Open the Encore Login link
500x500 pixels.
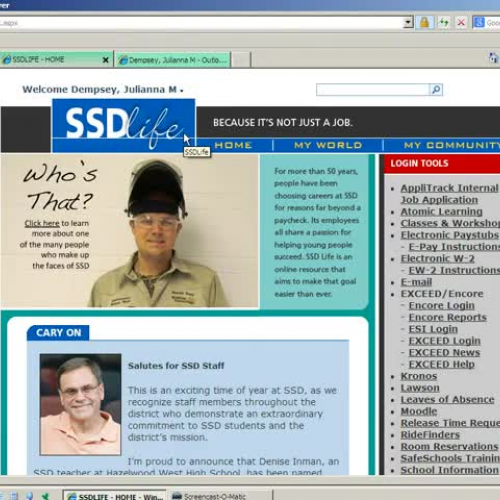[441, 305]
